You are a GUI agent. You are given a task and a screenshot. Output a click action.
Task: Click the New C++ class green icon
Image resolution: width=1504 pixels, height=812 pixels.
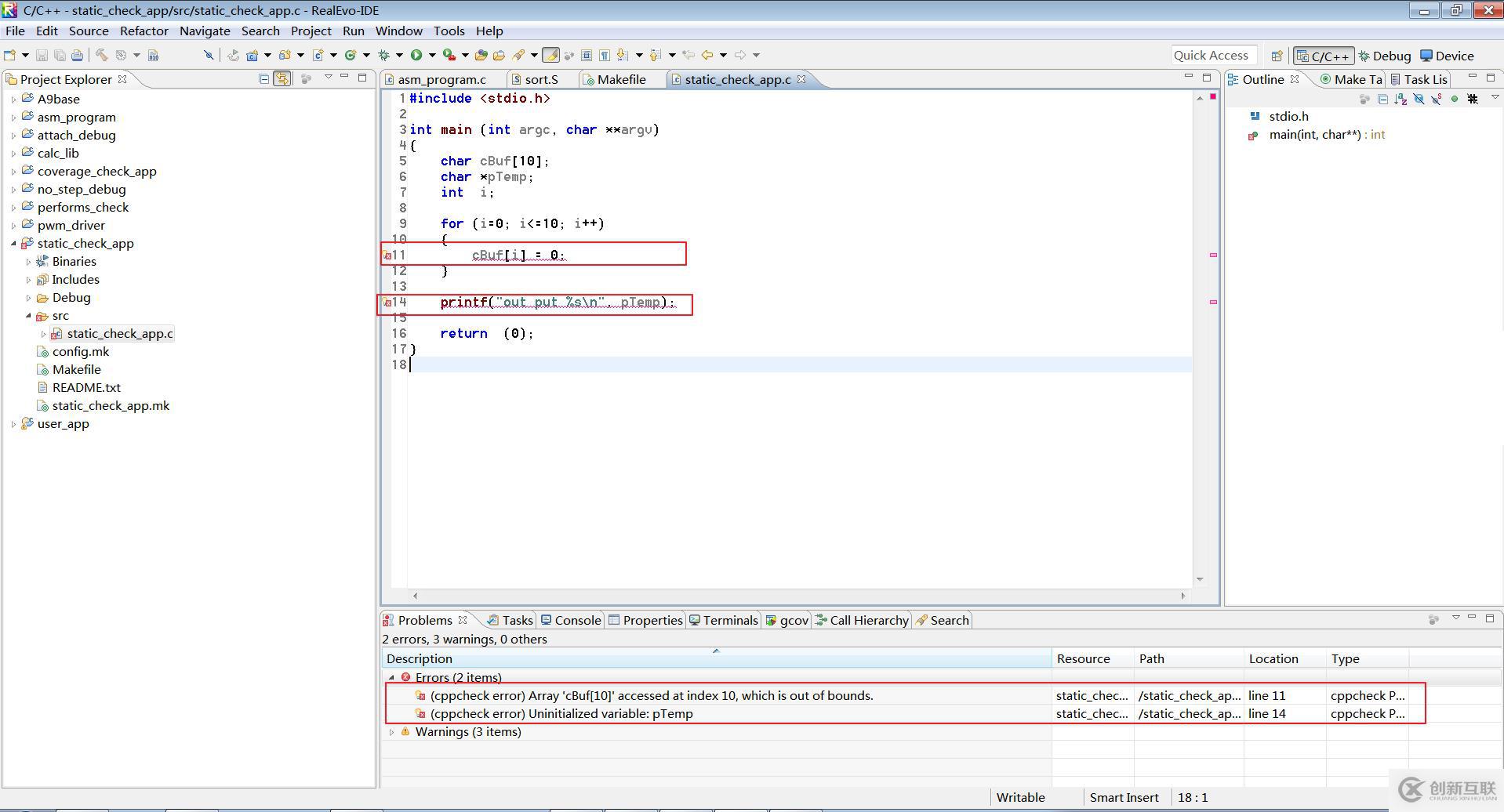pyautogui.click(x=351, y=55)
